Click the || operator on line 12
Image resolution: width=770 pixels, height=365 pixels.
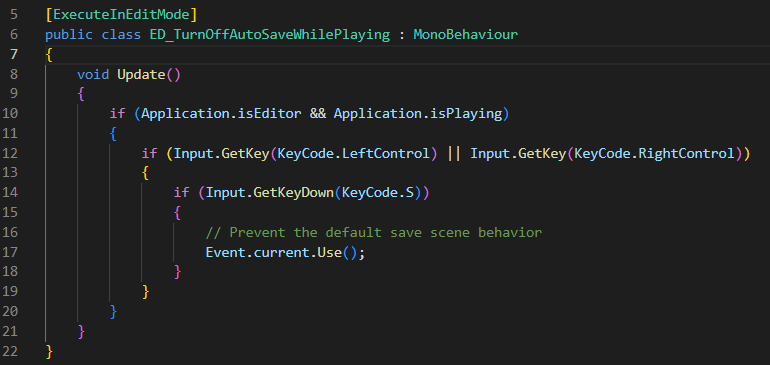pyautogui.click(x=454, y=153)
